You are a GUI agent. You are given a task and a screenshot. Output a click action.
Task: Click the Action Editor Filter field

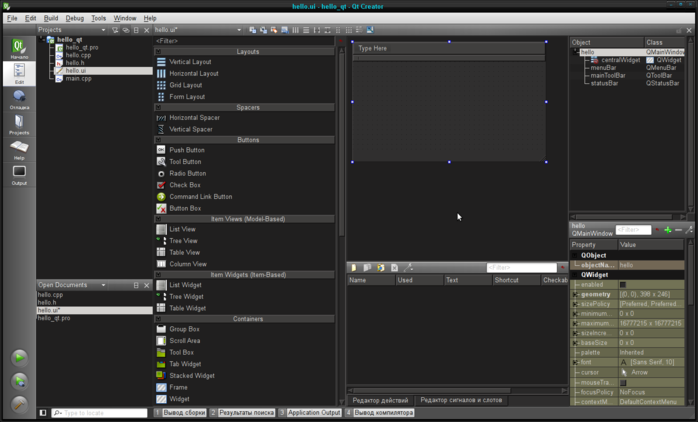tap(521, 268)
